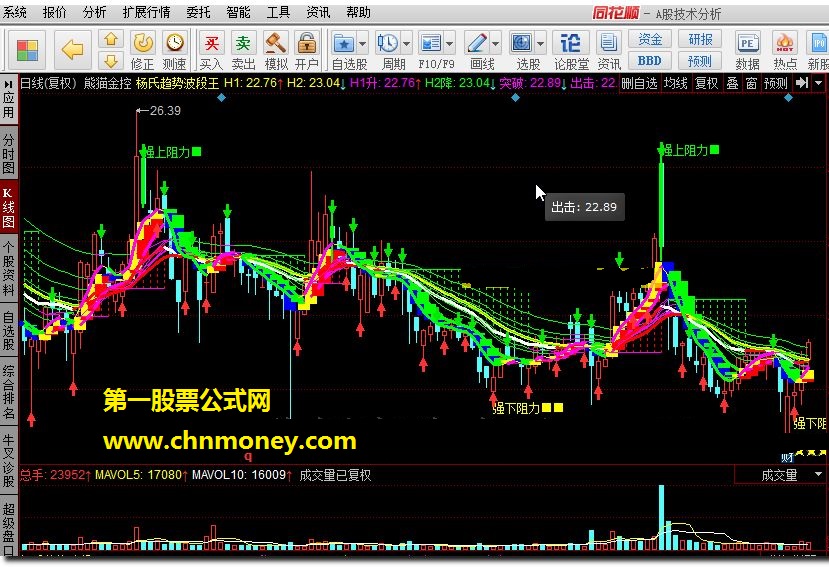
Task: Go back with the yellow left arrow
Action: pyautogui.click(x=72, y=50)
